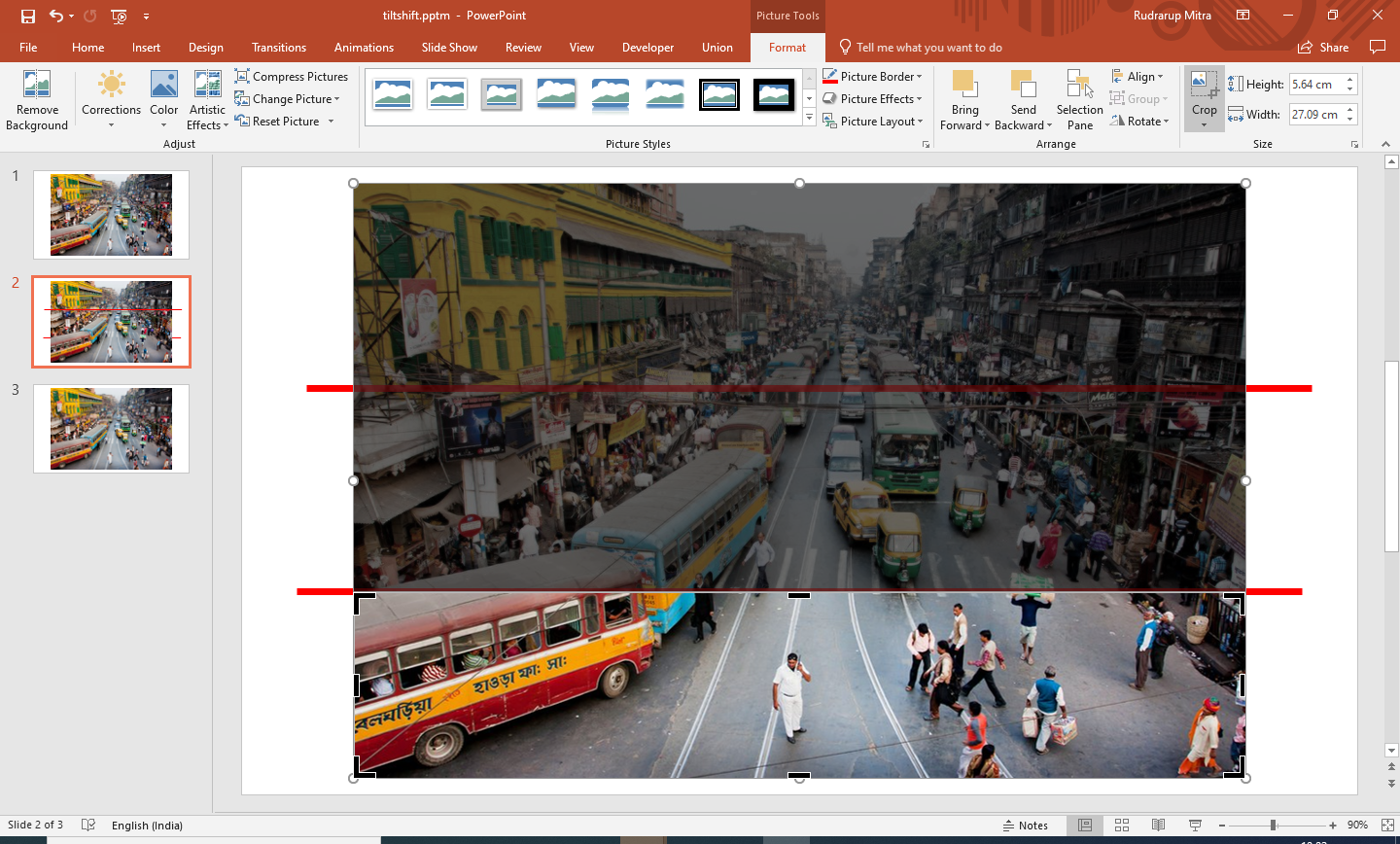This screenshot has width=1400, height=844.
Task: Click Bring Forward icon
Action: (964, 85)
